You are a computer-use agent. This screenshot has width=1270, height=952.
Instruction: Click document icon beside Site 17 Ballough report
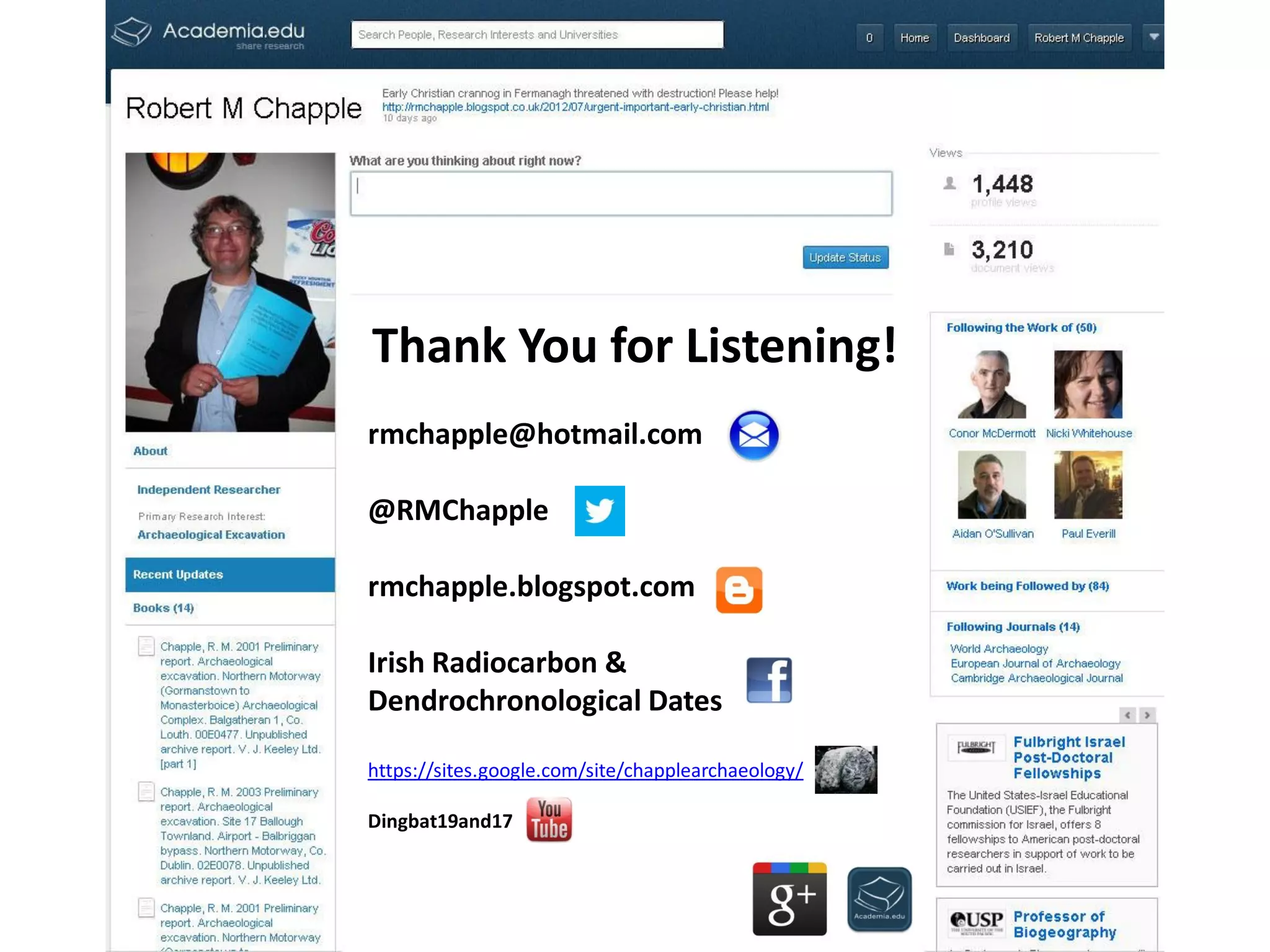point(146,791)
